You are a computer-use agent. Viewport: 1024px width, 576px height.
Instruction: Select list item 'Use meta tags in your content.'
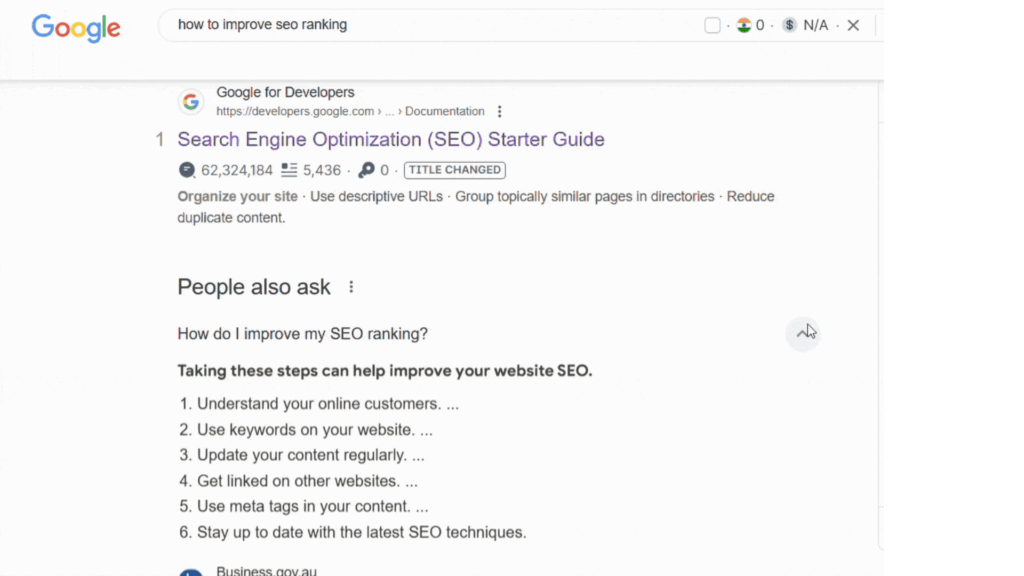coord(304,507)
